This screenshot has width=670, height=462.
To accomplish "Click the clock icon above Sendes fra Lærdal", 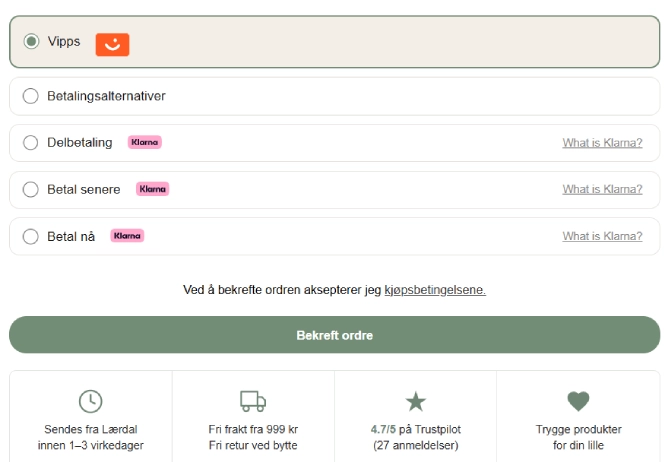I will 91,401.
